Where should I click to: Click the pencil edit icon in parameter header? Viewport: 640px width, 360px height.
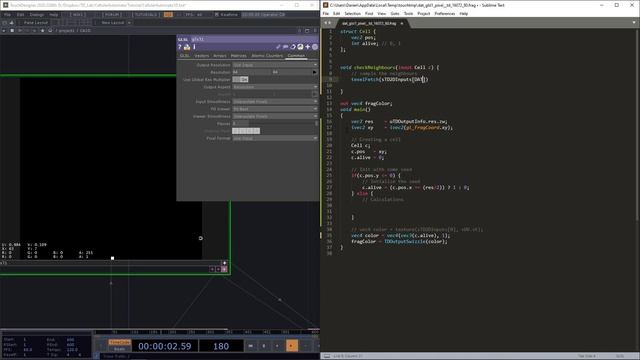click(278, 47)
